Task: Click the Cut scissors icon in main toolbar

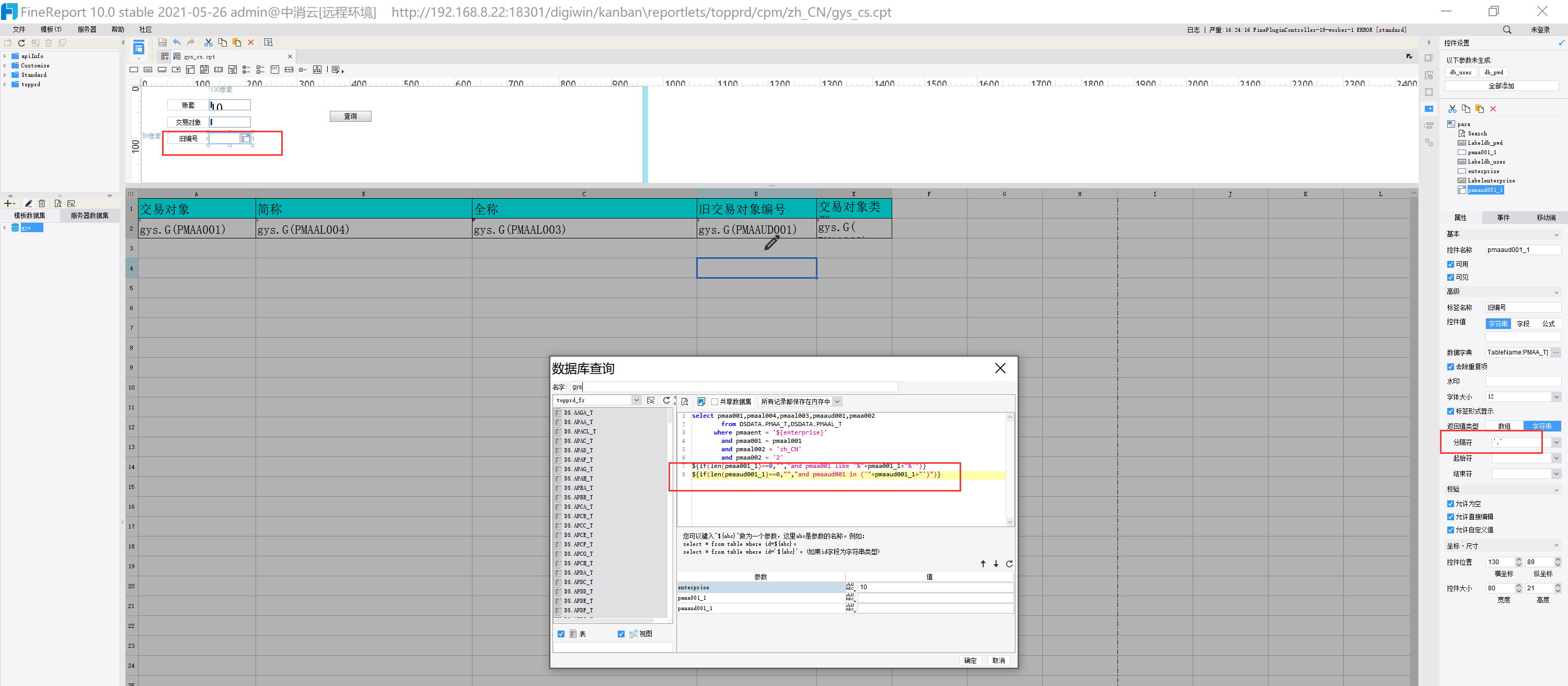Action: pos(208,42)
